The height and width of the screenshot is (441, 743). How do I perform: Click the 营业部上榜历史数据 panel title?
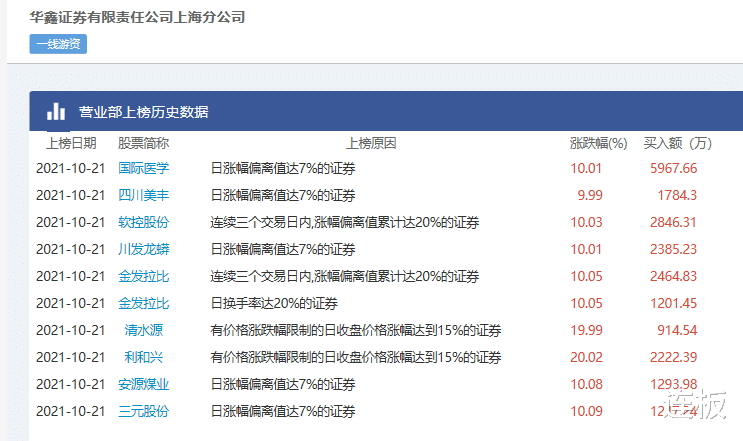point(144,112)
